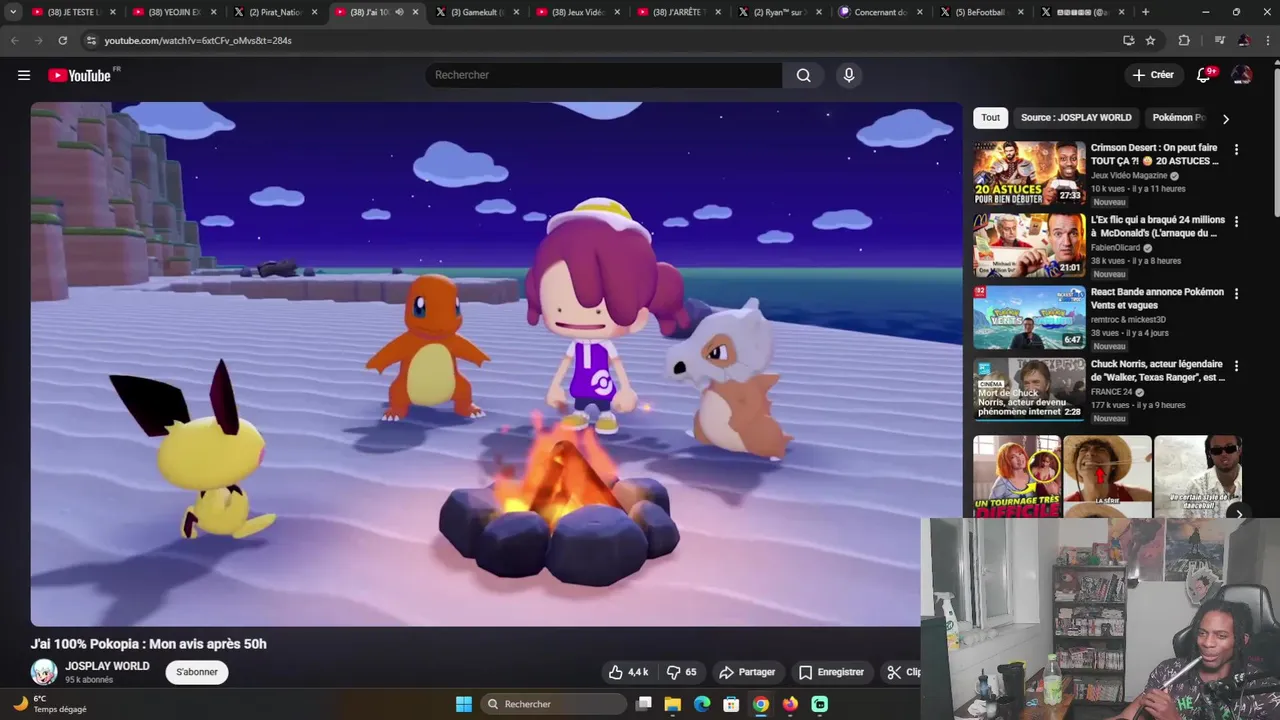Open options for the McDonald's flic video
1280x720 pixels.
[1236, 222]
